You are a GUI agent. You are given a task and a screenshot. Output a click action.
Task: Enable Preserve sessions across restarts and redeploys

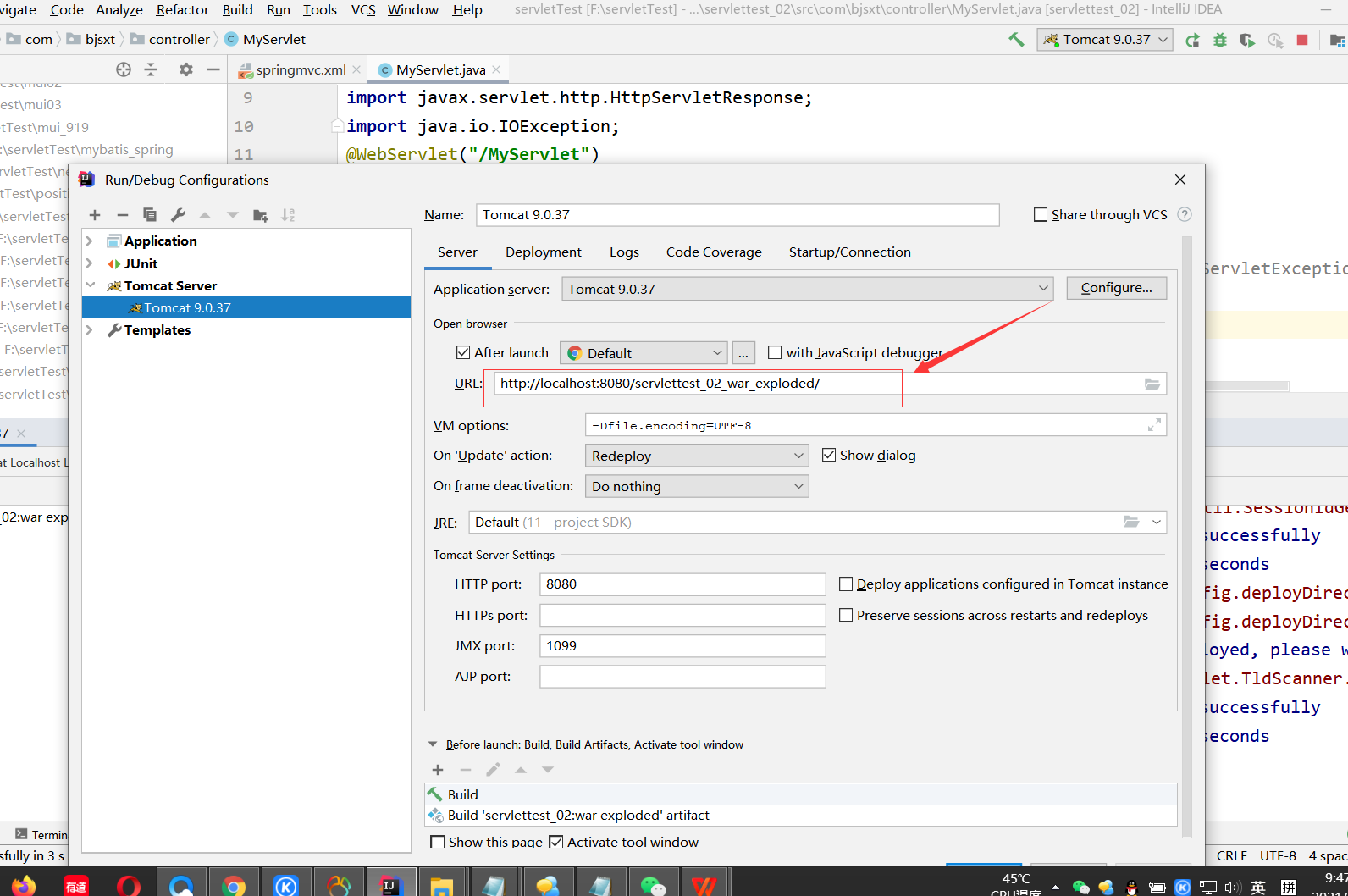[846, 615]
